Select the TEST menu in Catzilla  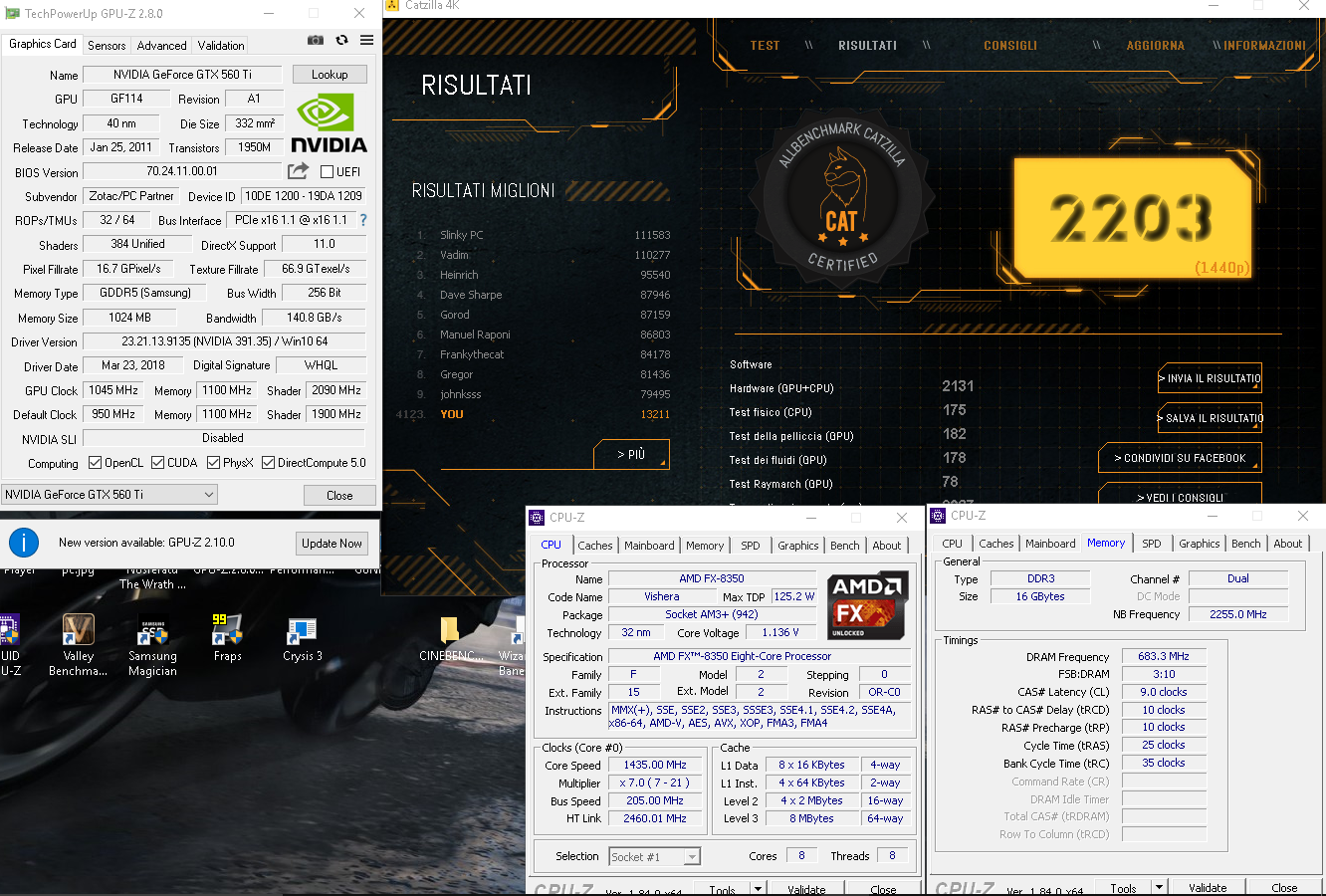pyautogui.click(x=765, y=46)
